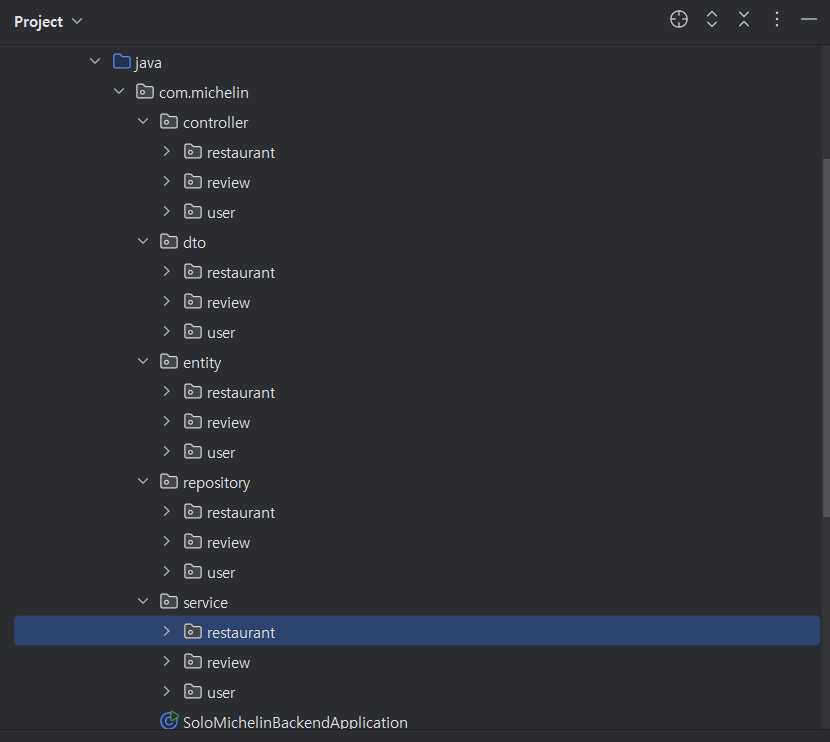Collapse the dto package

[x=143, y=241]
